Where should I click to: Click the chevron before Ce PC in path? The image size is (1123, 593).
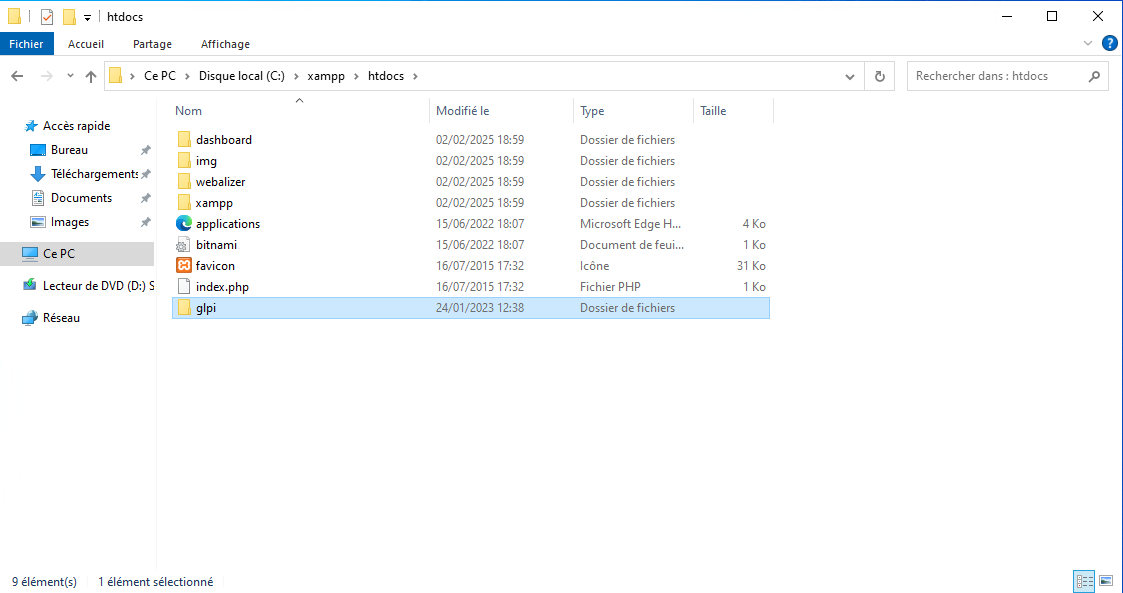pyautogui.click(x=132, y=76)
